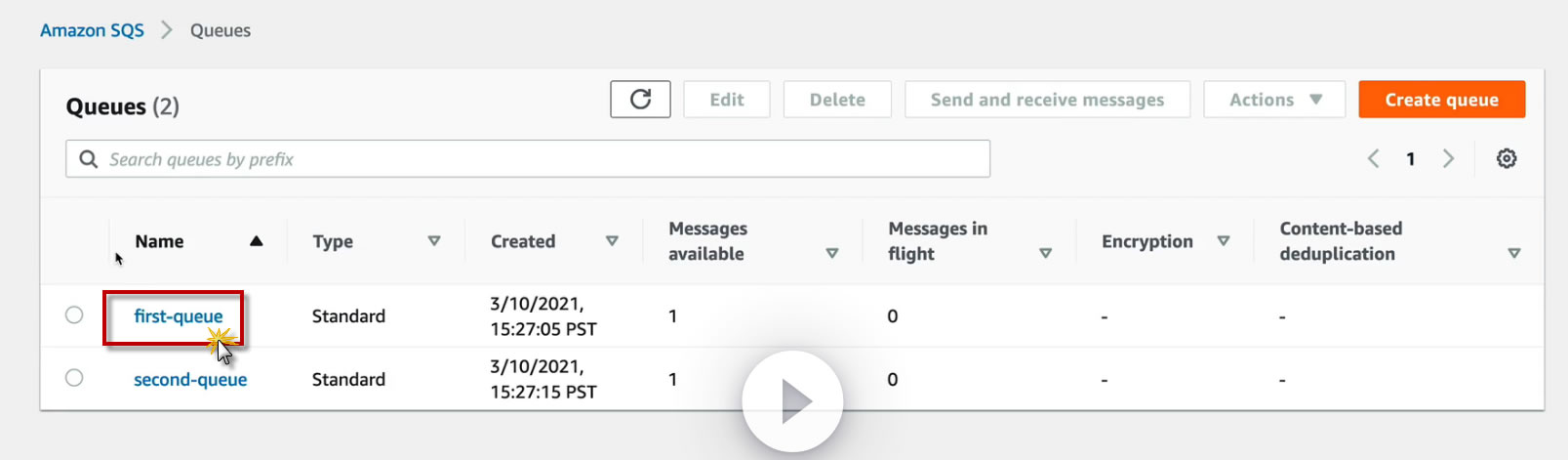Sort by Messages in flight arrow
Screen dimensions: 1568x460
pos(1045,254)
